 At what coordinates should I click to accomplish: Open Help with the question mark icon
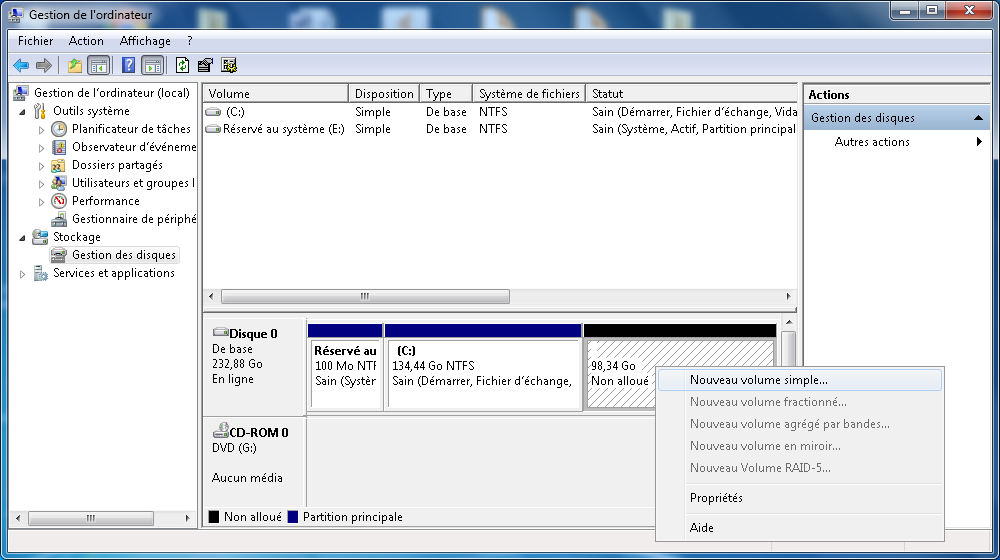click(x=128, y=65)
